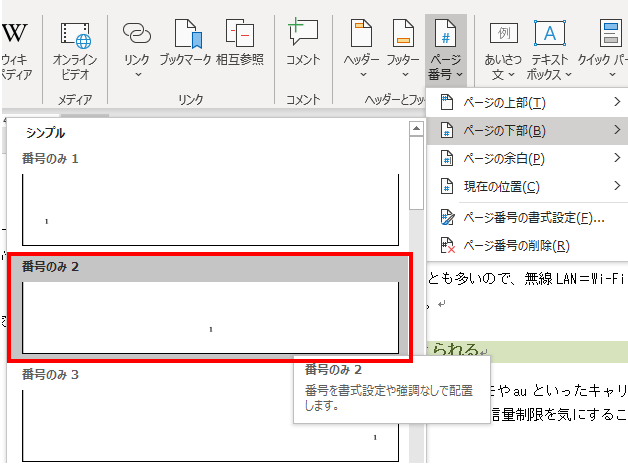Expand submenu arrow for 現在の位置(C)

click(617, 185)
